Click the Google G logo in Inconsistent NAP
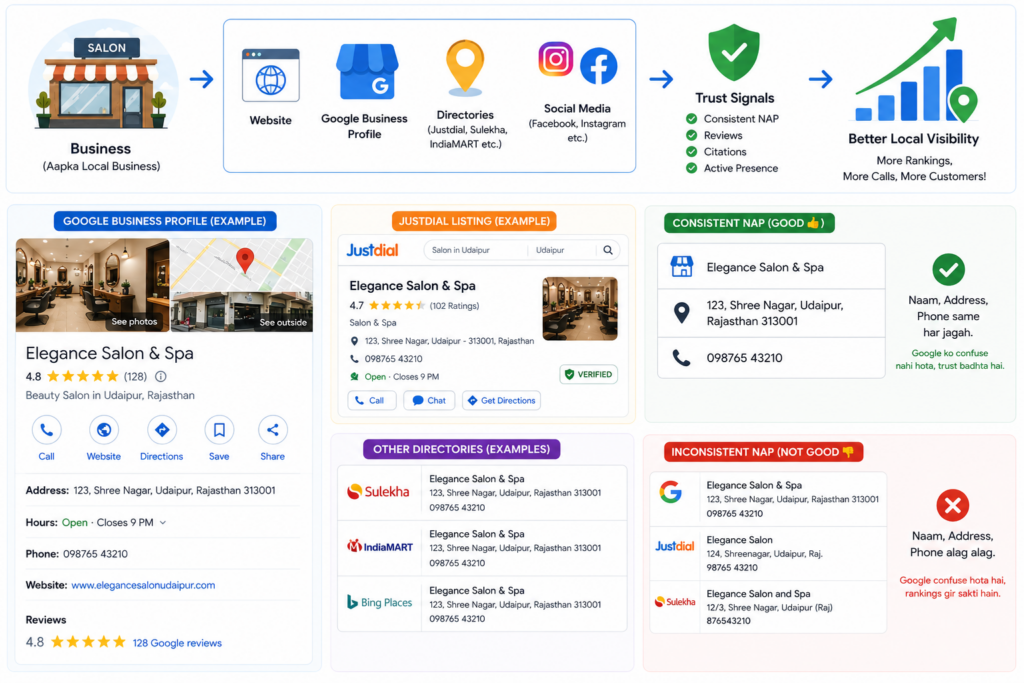 [x=671, y=492]
